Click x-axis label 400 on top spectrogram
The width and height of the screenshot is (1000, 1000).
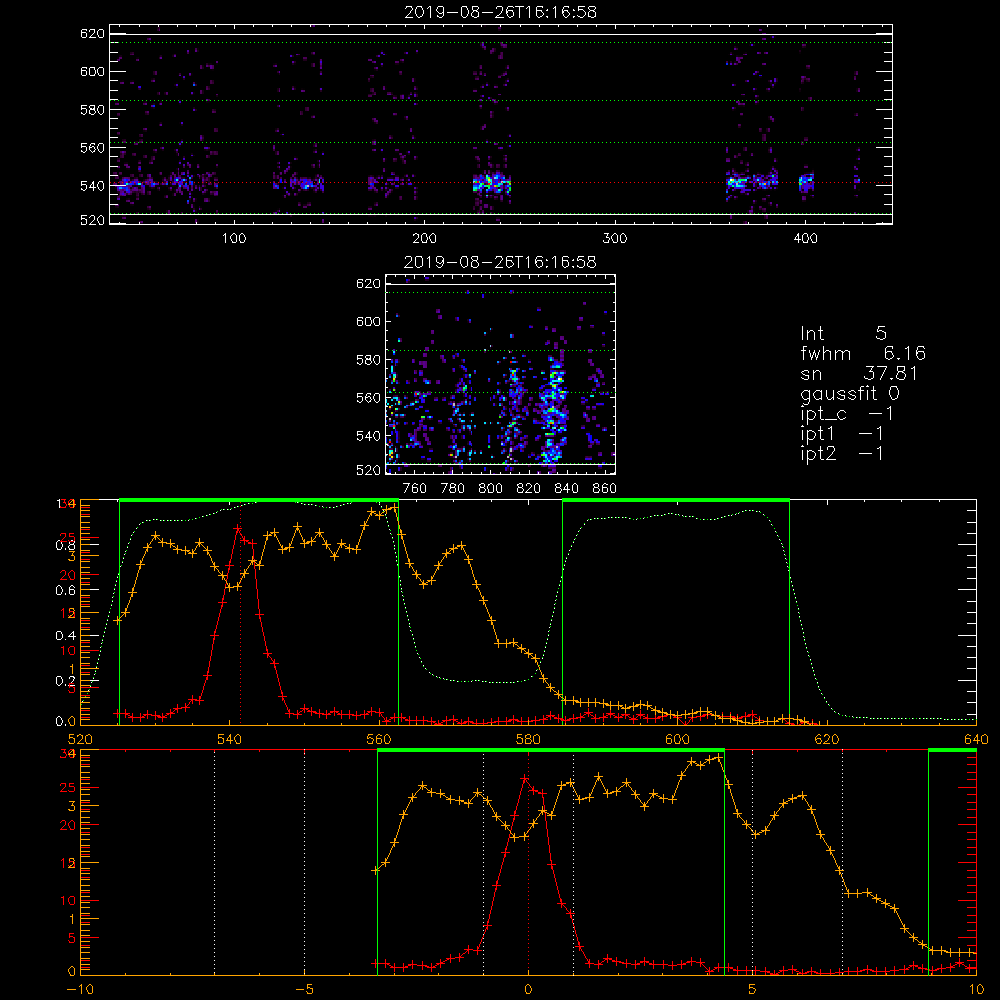coord(805,239)
